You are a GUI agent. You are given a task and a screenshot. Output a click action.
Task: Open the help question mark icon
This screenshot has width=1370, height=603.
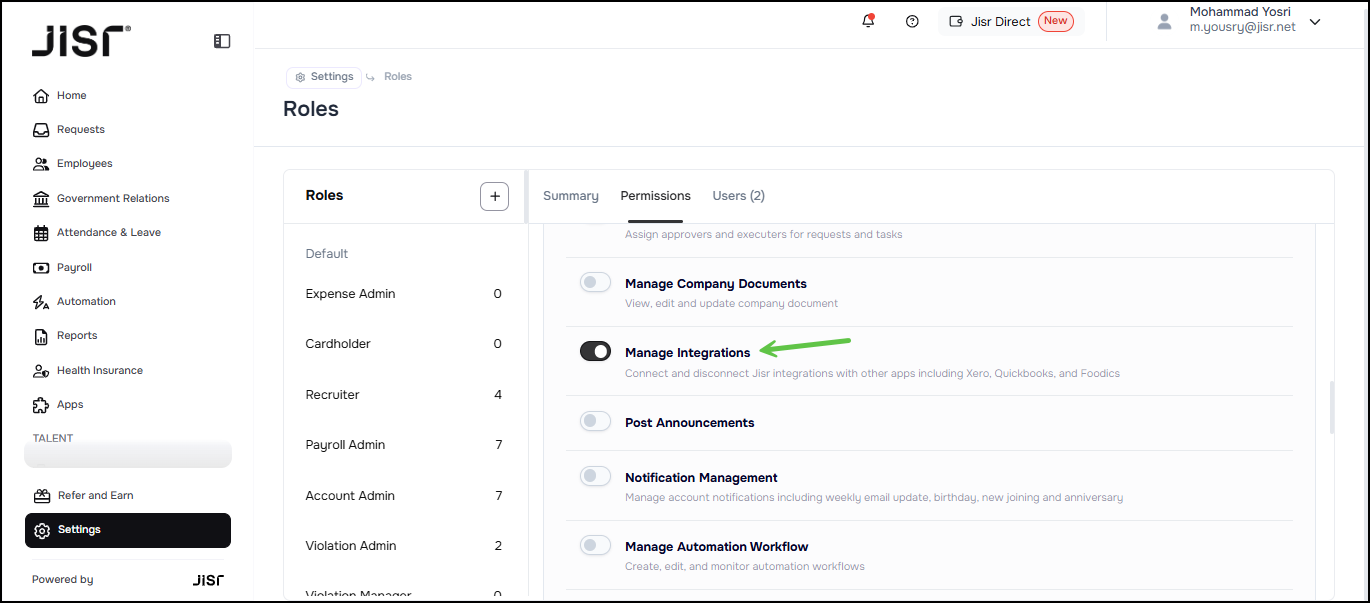912,21
